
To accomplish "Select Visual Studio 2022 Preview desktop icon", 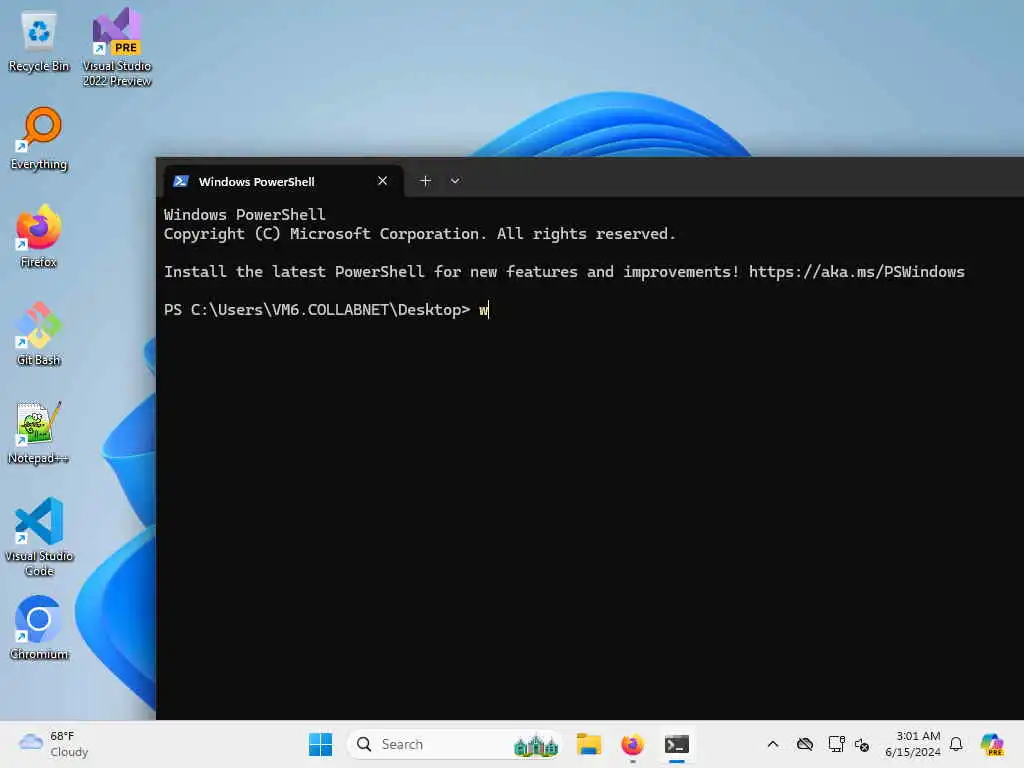I will click(x=117, y=47).
